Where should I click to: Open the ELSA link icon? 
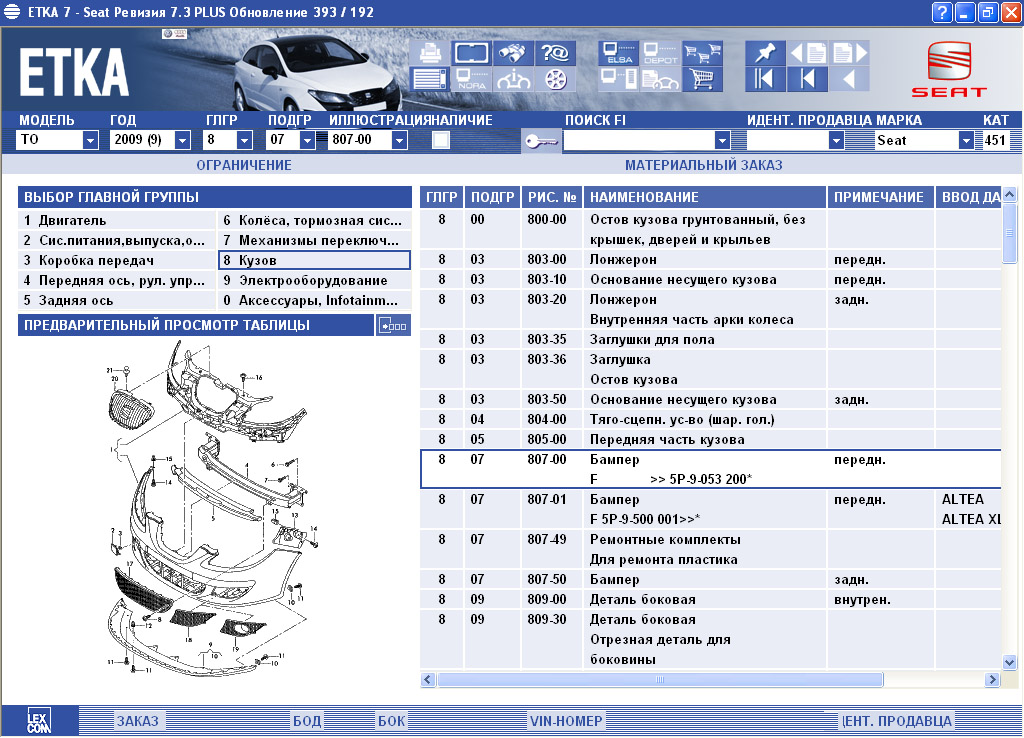(618, 52)
